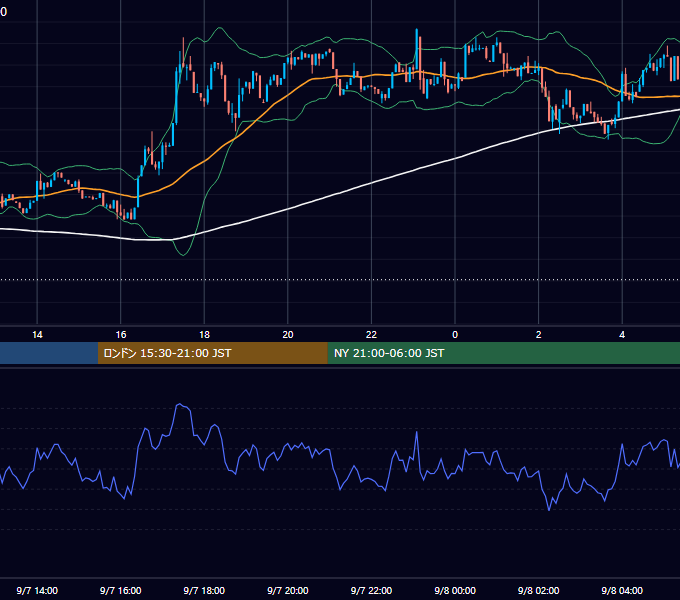The width and height of the screenshot is (680, 600).
Task: Click the 9/7 20:00 date label
Action: click(x=288, y=590)
